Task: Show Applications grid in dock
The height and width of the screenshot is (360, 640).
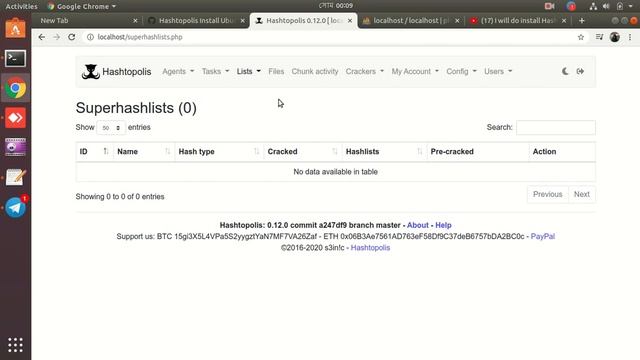Action: (x=15, y=345)
